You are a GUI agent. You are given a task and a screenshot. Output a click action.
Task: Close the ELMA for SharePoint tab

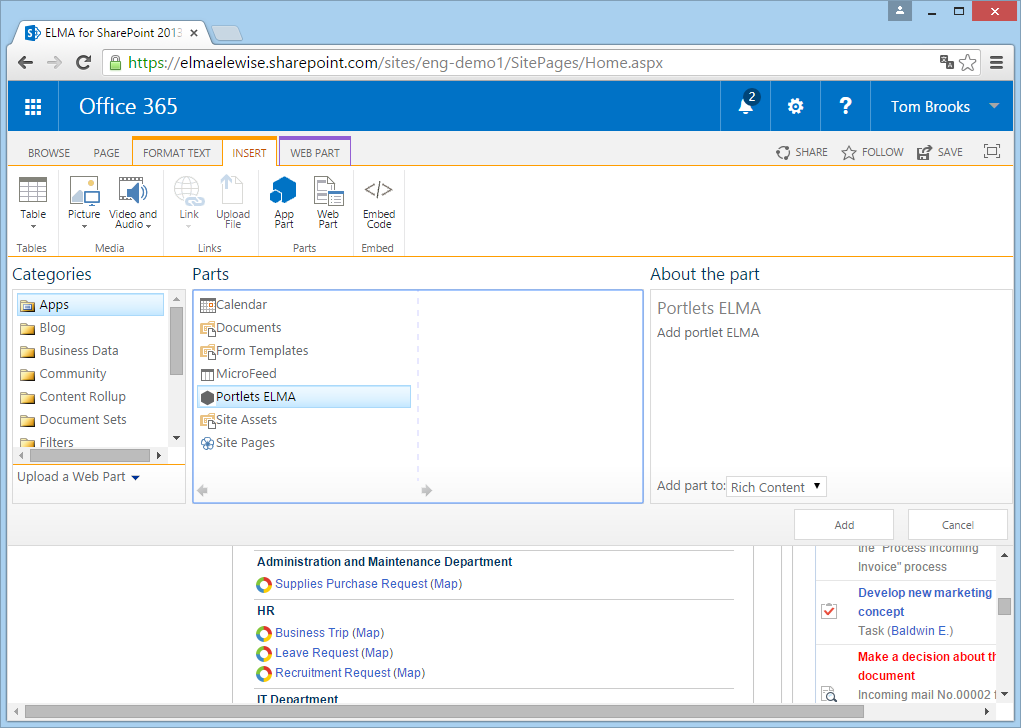pos(194,33)
